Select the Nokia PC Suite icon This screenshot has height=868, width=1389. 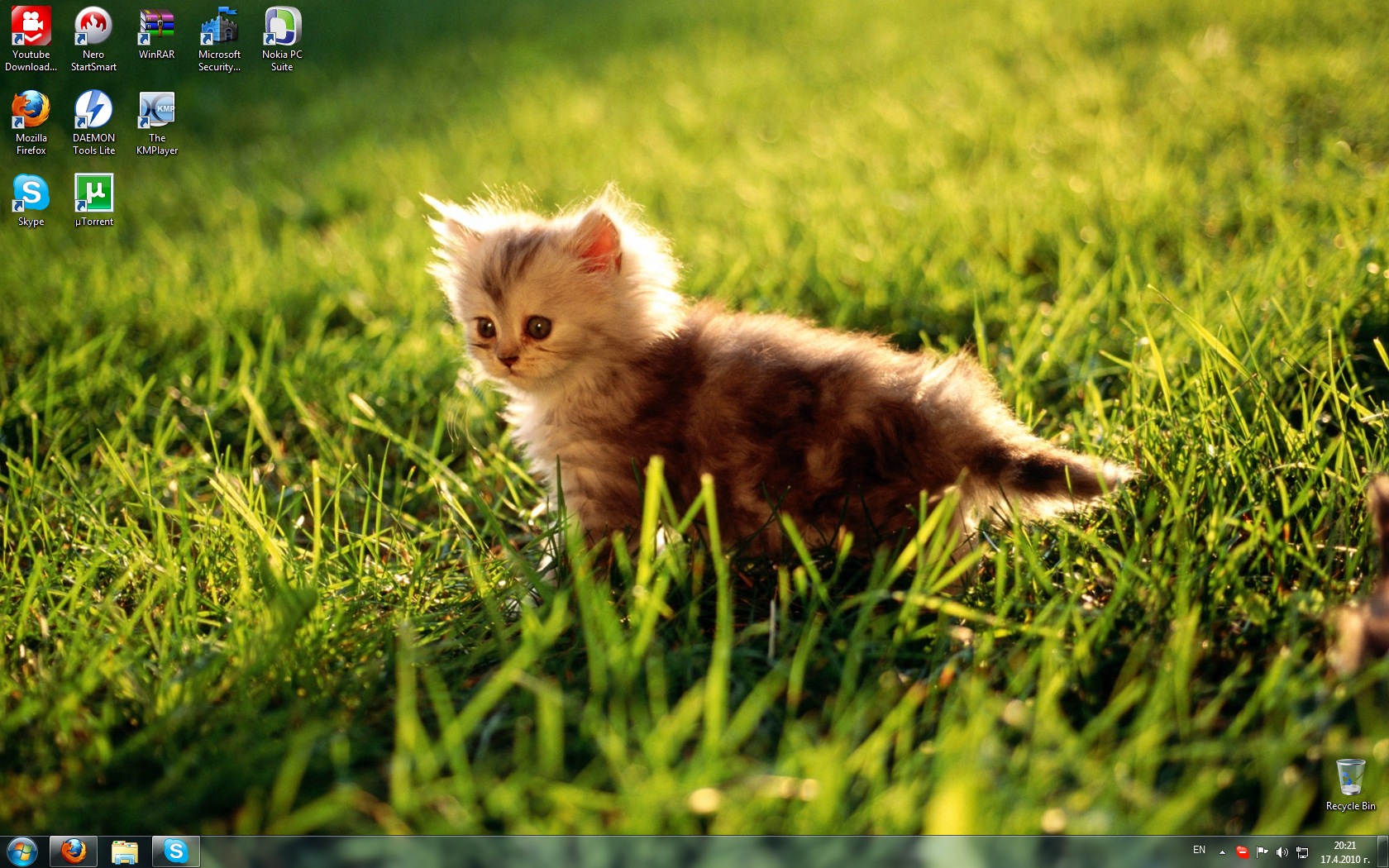coord(282,39)
